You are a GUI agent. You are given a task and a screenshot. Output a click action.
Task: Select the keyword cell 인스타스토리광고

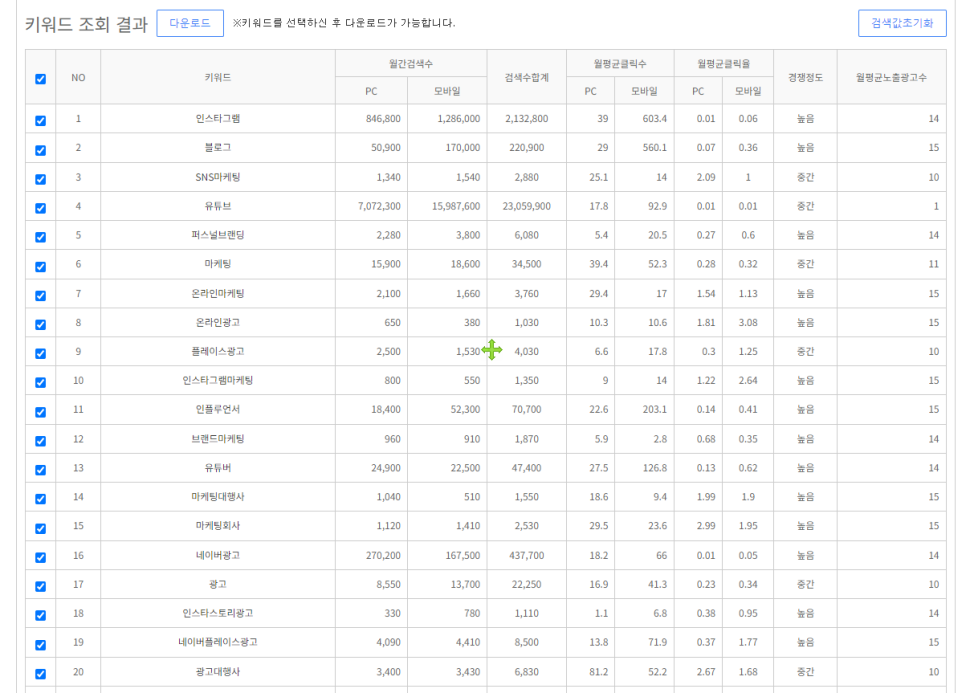218,614
